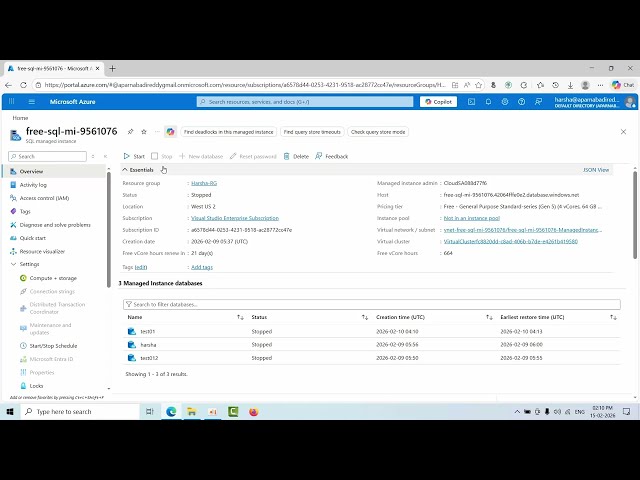Open the Copilot icon next to title
Screen dimensions: 640x480
tap(170, 132)
